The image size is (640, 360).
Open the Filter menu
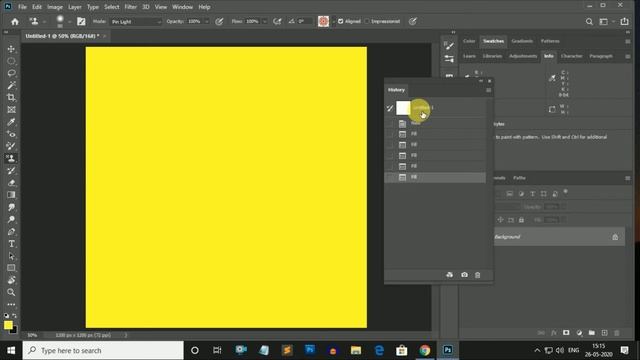pos(131,7)
